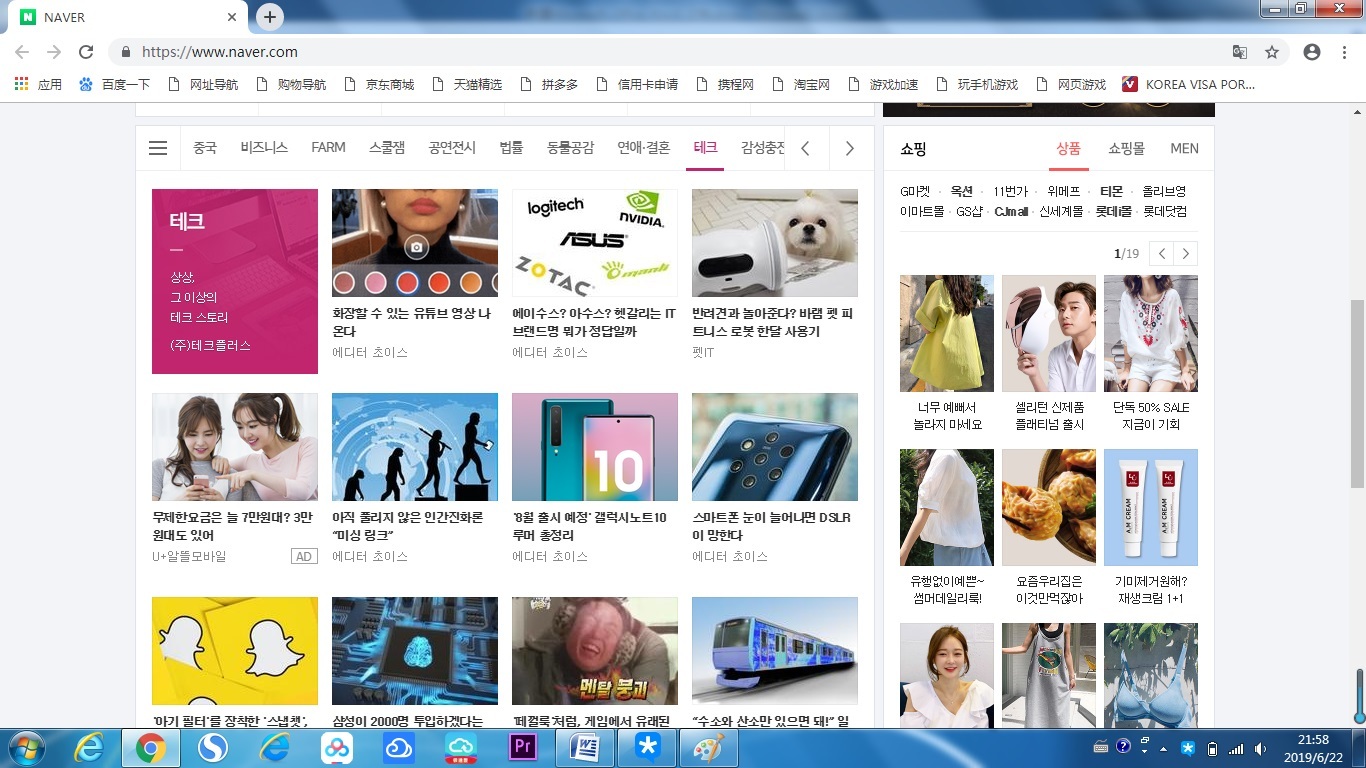Switch to the 공연전시 category tab
The image size is (1366, 768).
click(x=453, y=148)
